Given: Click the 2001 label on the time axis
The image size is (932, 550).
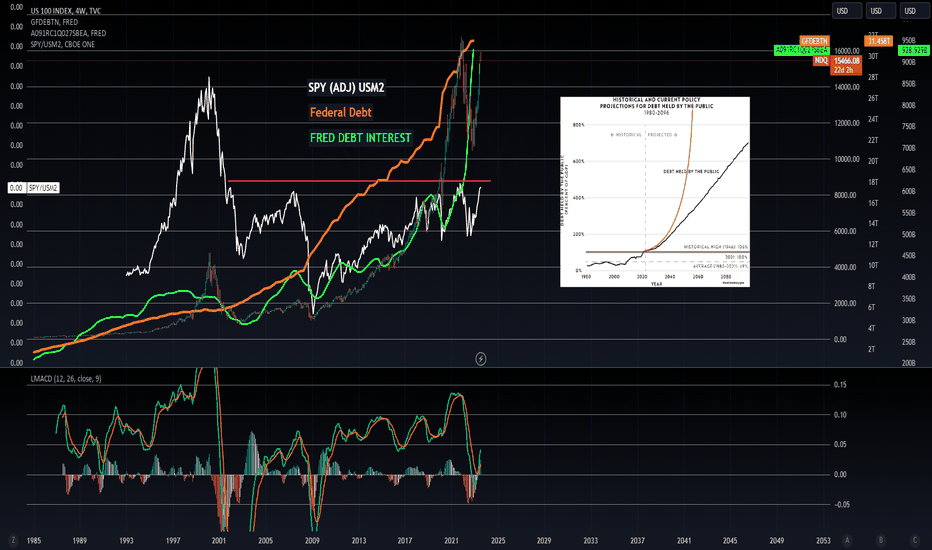Looking at the screenshot, I should pyautogui.click(x=219, y=540).
